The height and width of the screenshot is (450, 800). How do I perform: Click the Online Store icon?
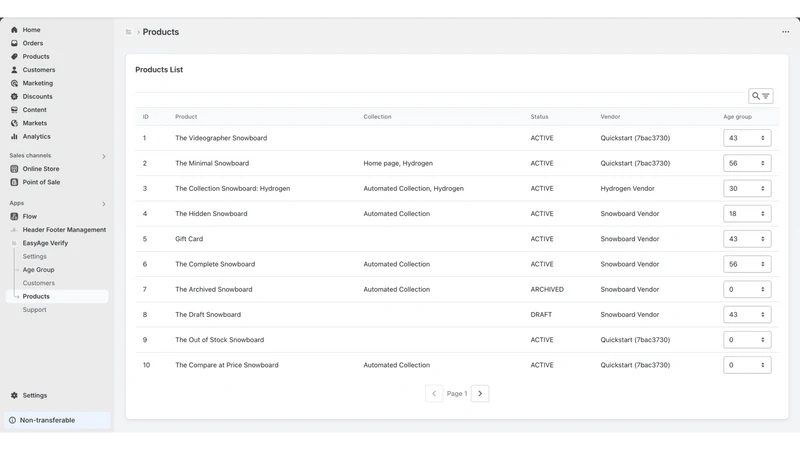coord(14,168)
